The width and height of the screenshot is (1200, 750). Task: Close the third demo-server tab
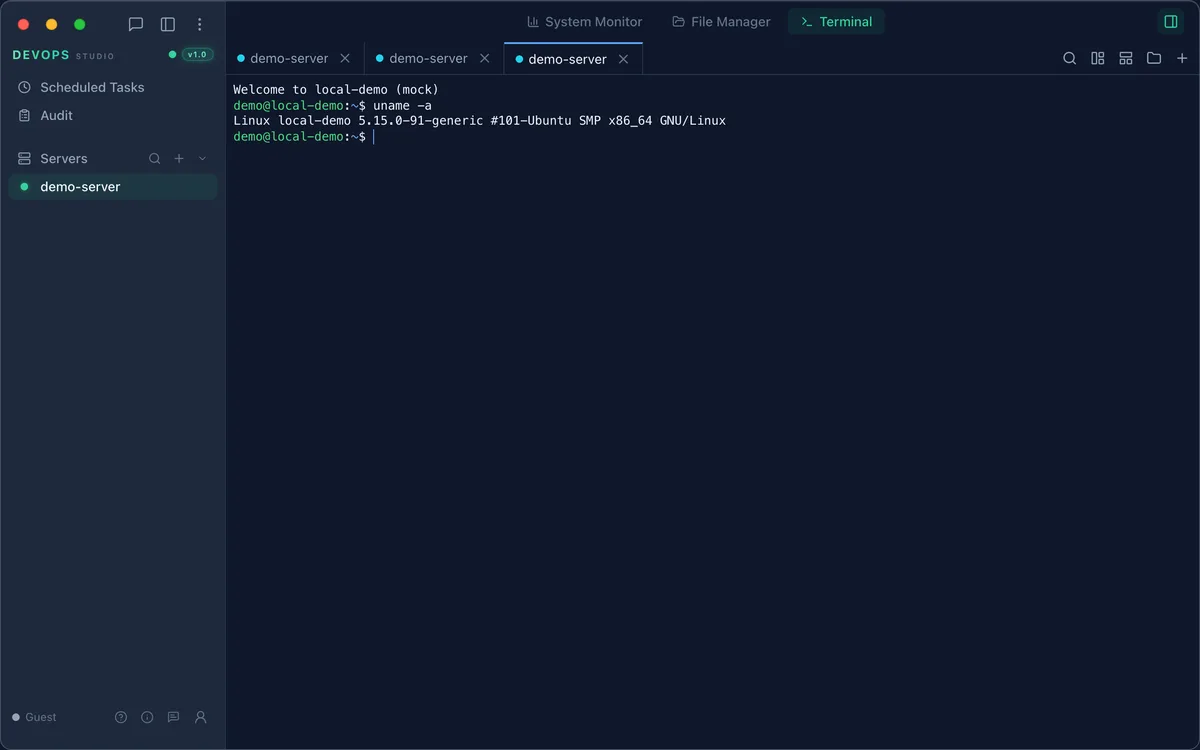click(x=623, y=59)
